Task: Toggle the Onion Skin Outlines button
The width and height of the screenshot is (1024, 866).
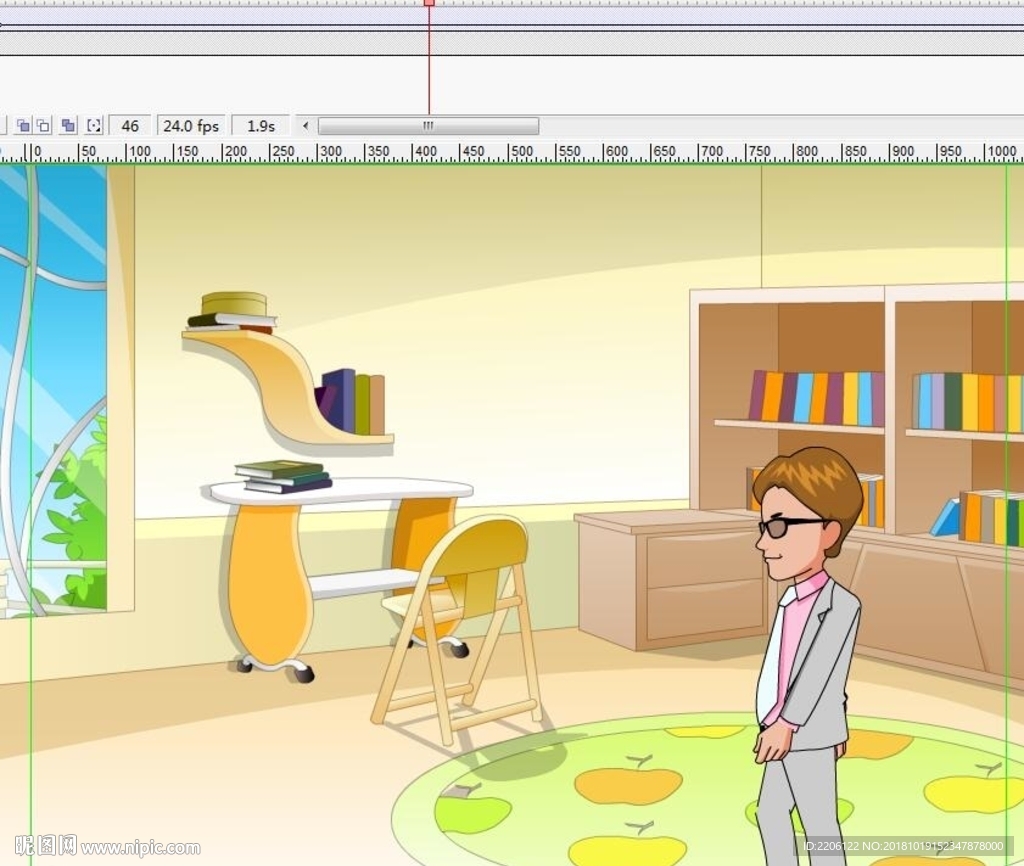Action: pyautogui.click(x=44, y=125)
